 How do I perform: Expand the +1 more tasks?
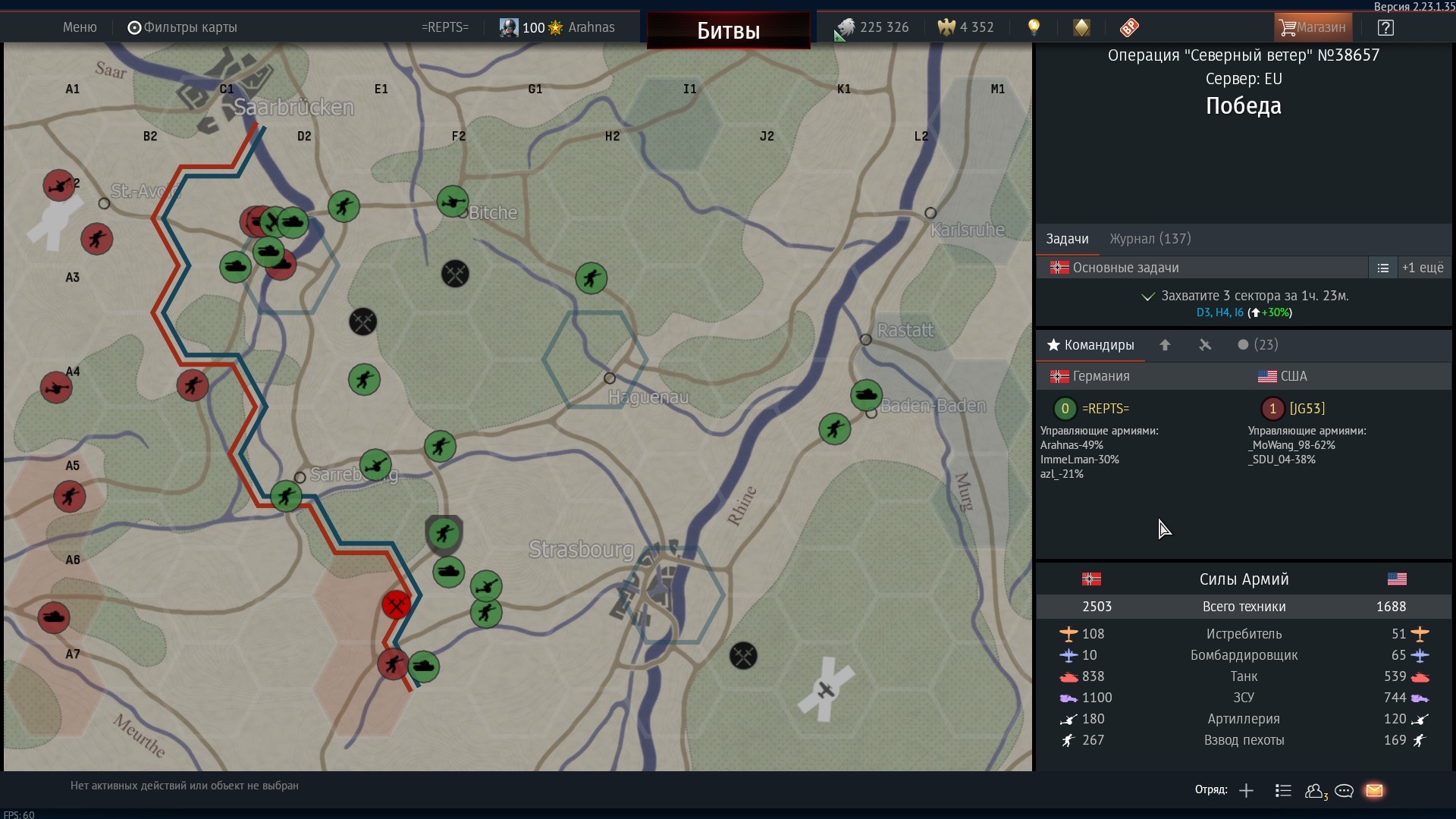click(1423, 268)
